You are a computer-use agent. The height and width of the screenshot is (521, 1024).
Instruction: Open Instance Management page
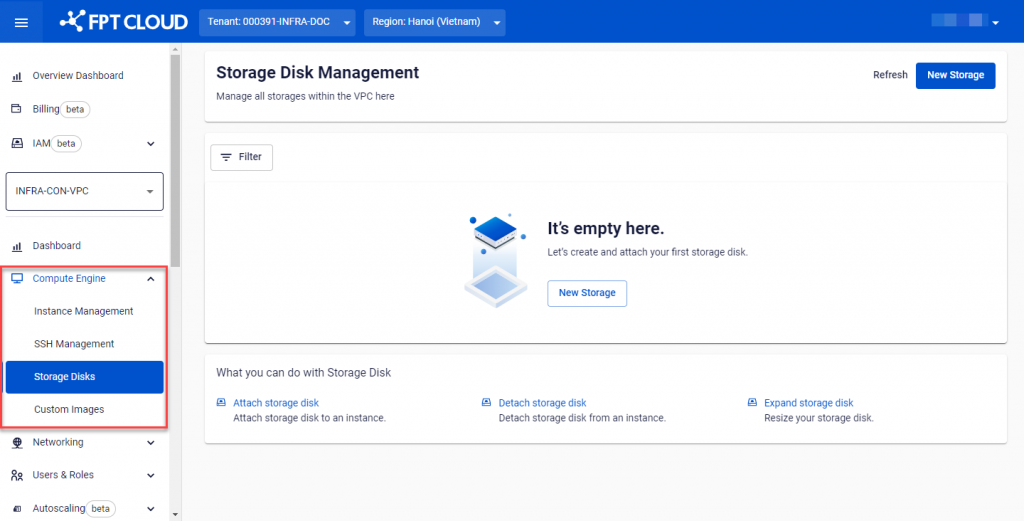pyautogui.click(x=84, y=311)
